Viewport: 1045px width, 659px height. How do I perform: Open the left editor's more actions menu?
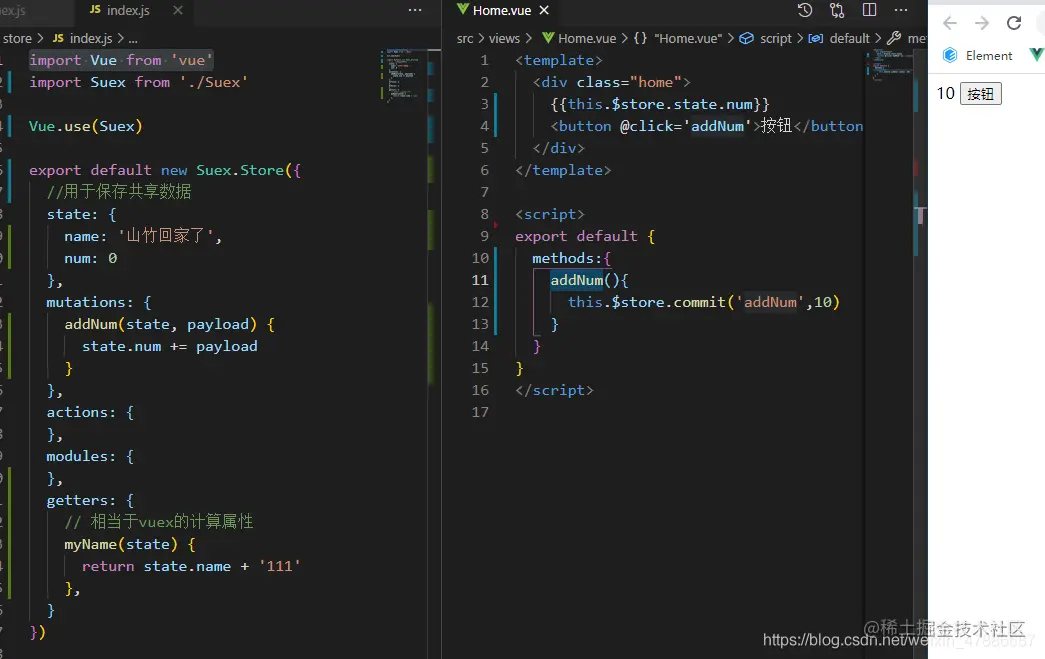coord(415,10)
